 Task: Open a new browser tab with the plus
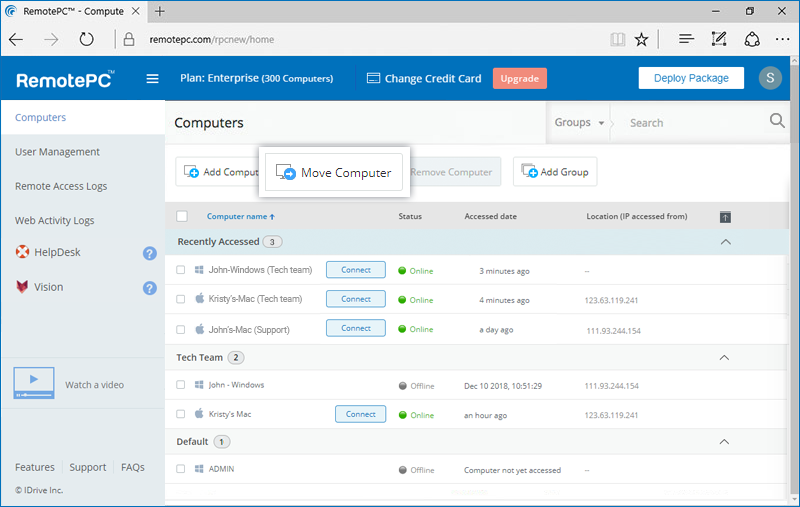(x=160, y=11)
